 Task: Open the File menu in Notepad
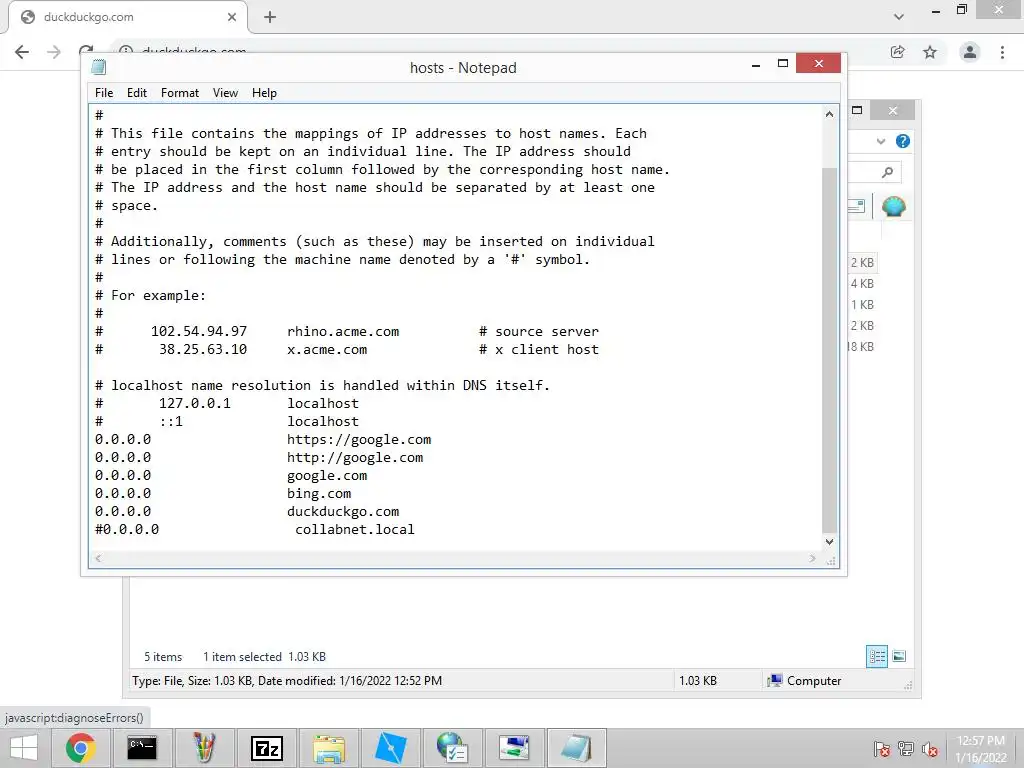(x=104, y=93)
